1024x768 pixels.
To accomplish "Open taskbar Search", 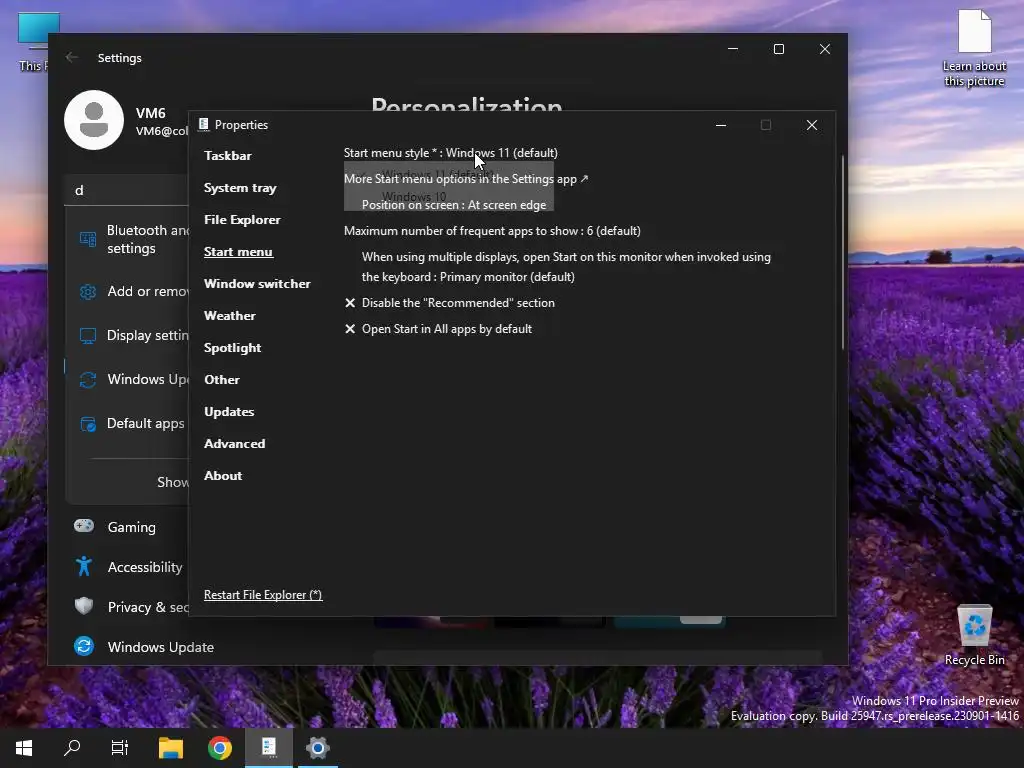I will [x=72, y=748].
